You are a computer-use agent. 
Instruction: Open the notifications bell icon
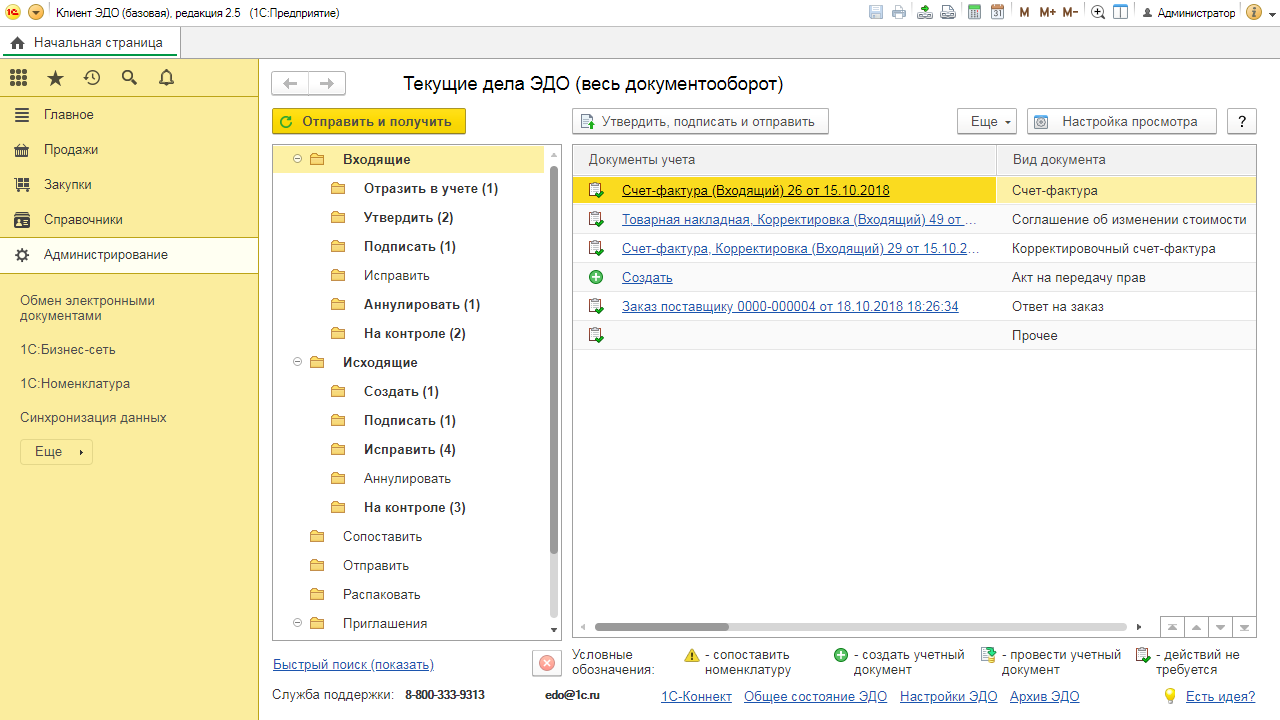pos(166,78)
